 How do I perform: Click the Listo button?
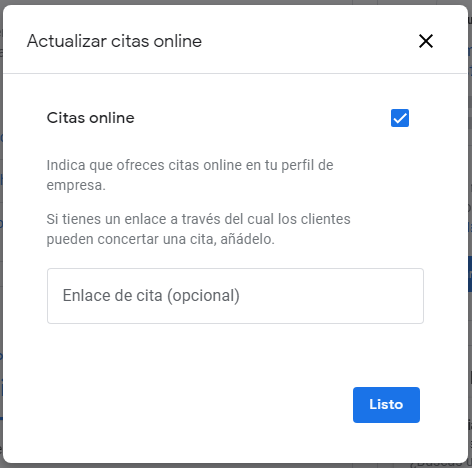(386, 405)
